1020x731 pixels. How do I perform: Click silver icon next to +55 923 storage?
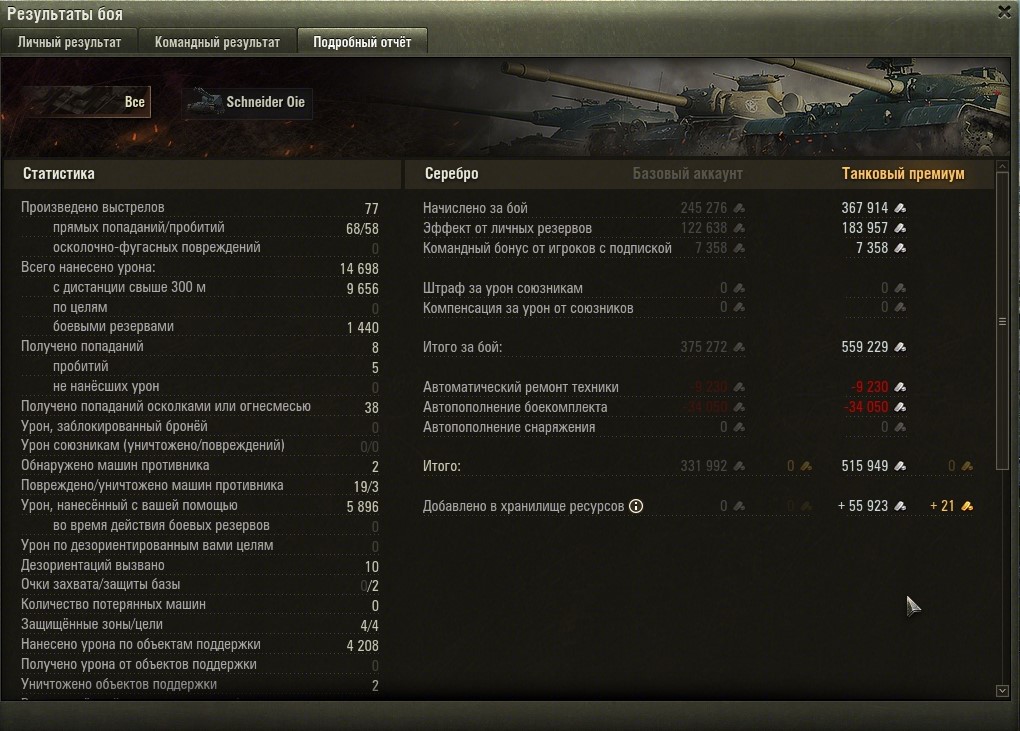click(x=900, y=506)
